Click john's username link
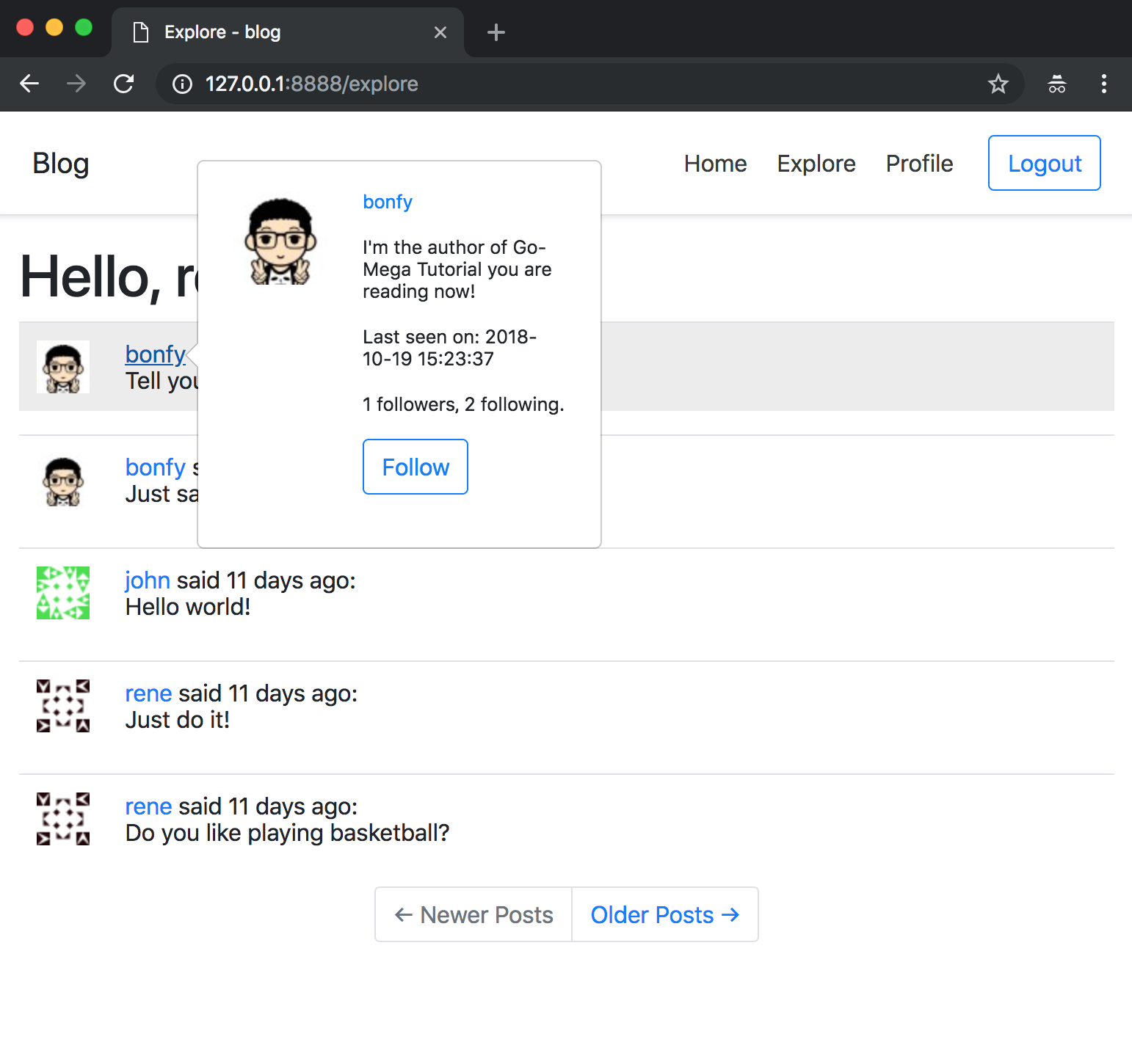The height and width of the screenshot is (1064, 1132). 148,580
